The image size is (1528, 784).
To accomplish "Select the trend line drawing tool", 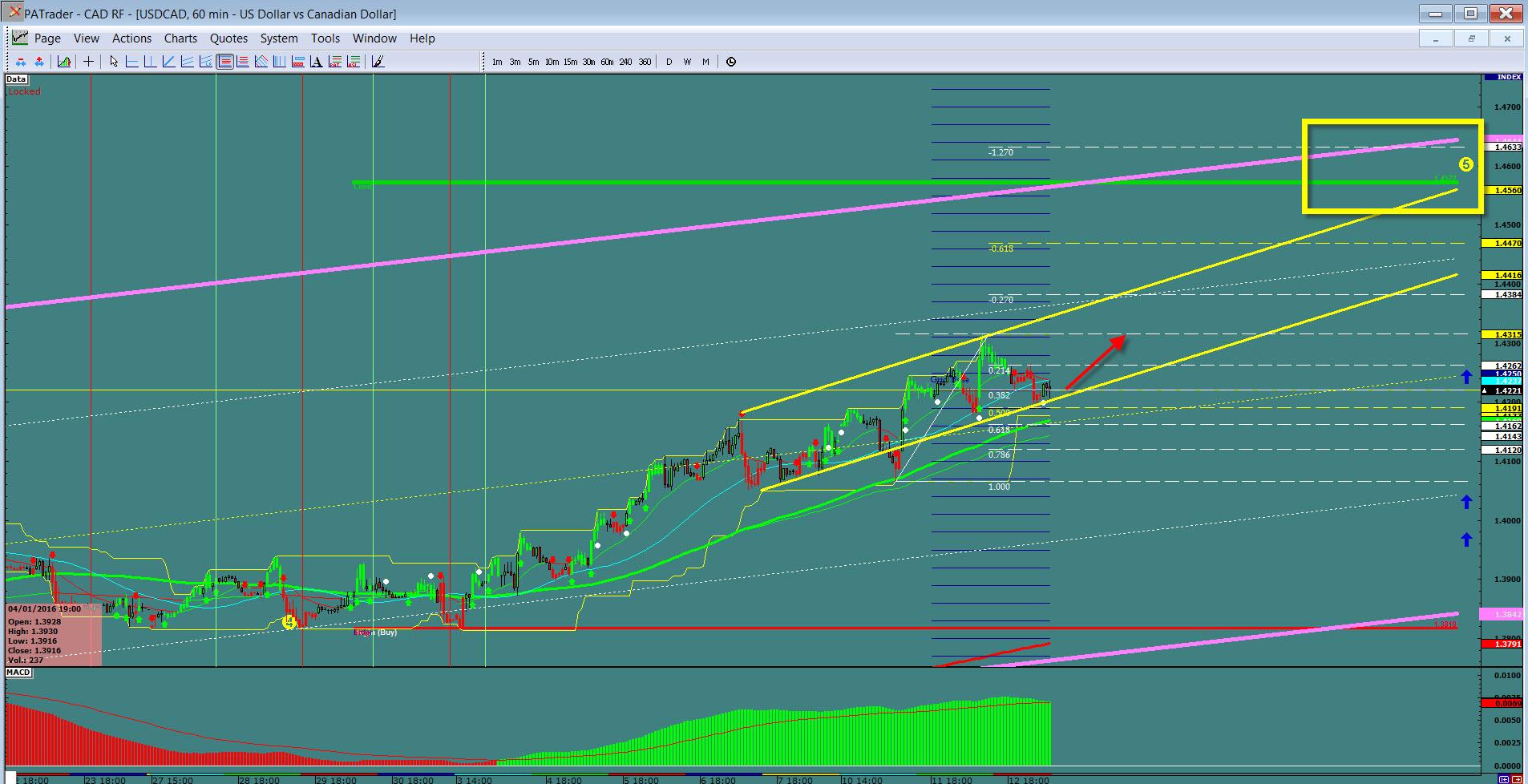I will point(168,62).
